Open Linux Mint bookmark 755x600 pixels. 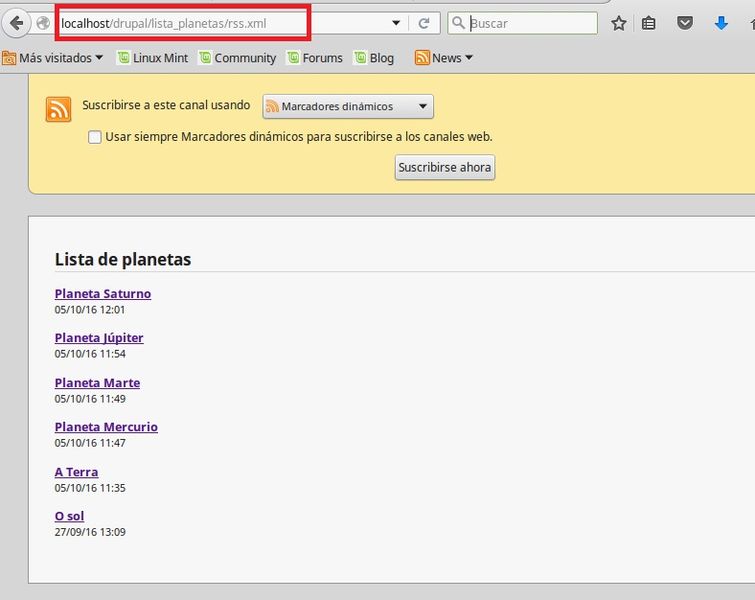(153, 58)
